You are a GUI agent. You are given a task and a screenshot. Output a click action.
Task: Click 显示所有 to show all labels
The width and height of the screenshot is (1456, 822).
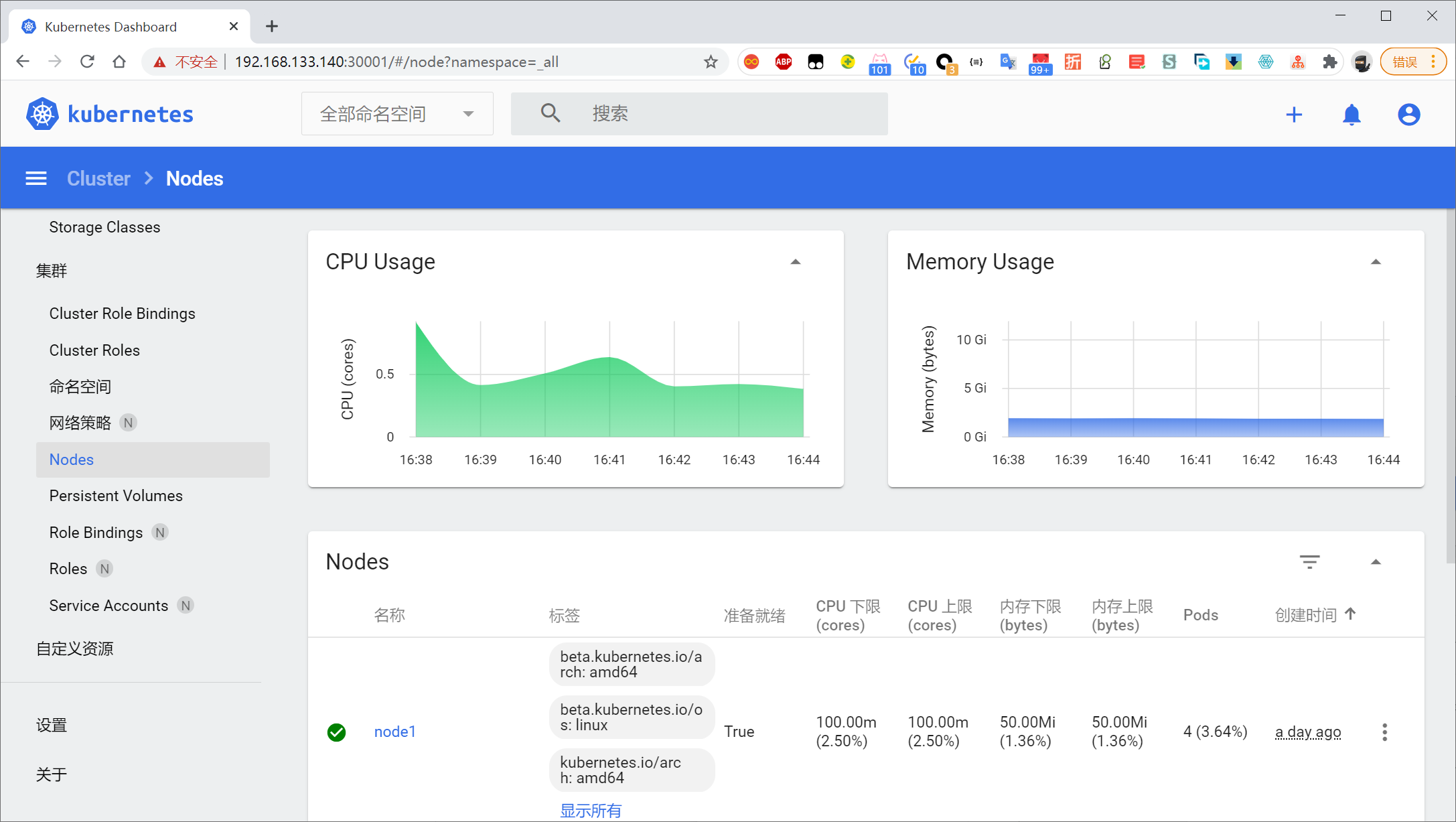(x=590, y=811)
